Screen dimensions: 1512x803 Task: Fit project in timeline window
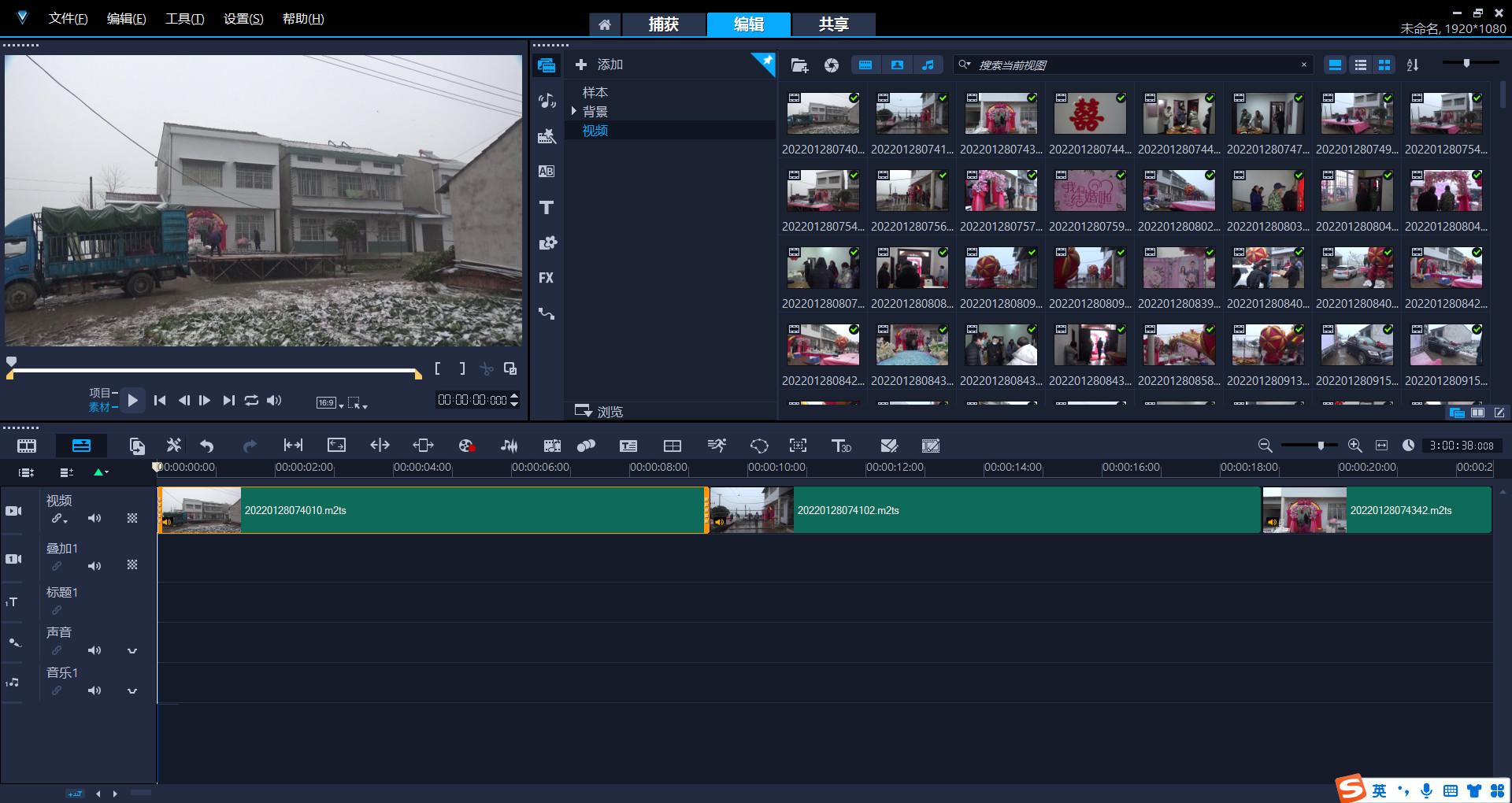pos(1382,446)
